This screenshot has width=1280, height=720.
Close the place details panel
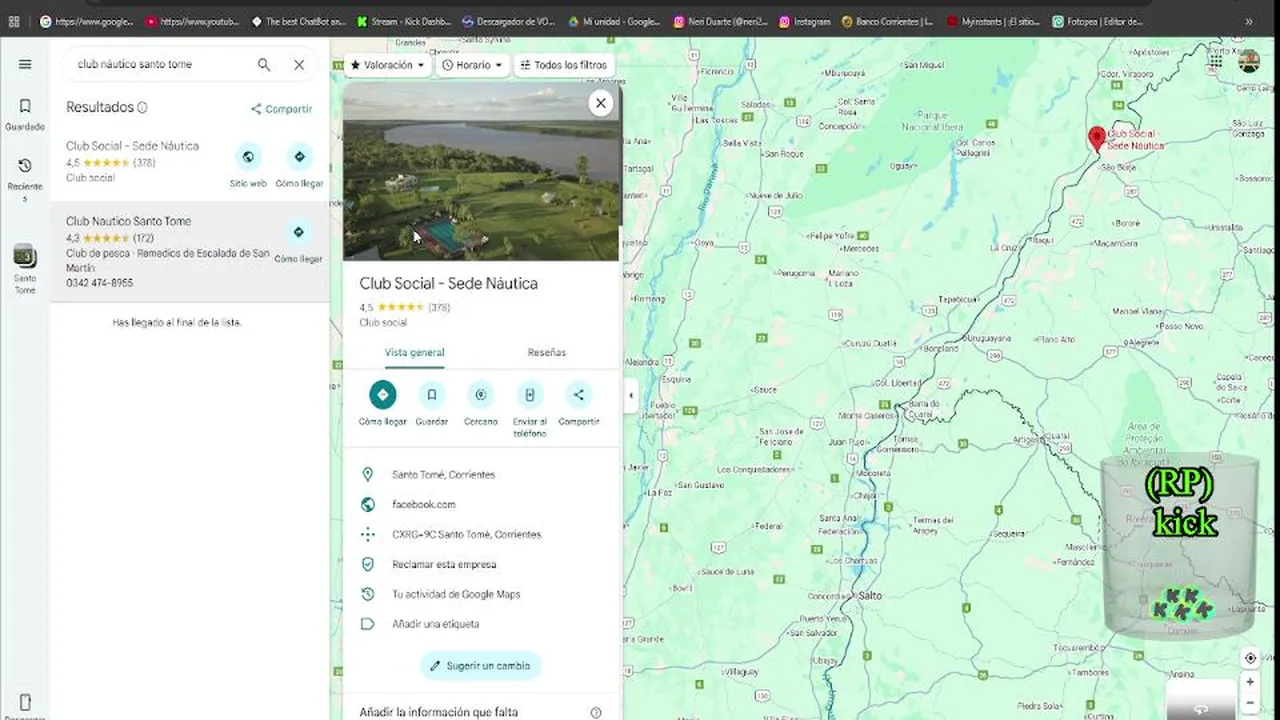click(x=600, y=102)
